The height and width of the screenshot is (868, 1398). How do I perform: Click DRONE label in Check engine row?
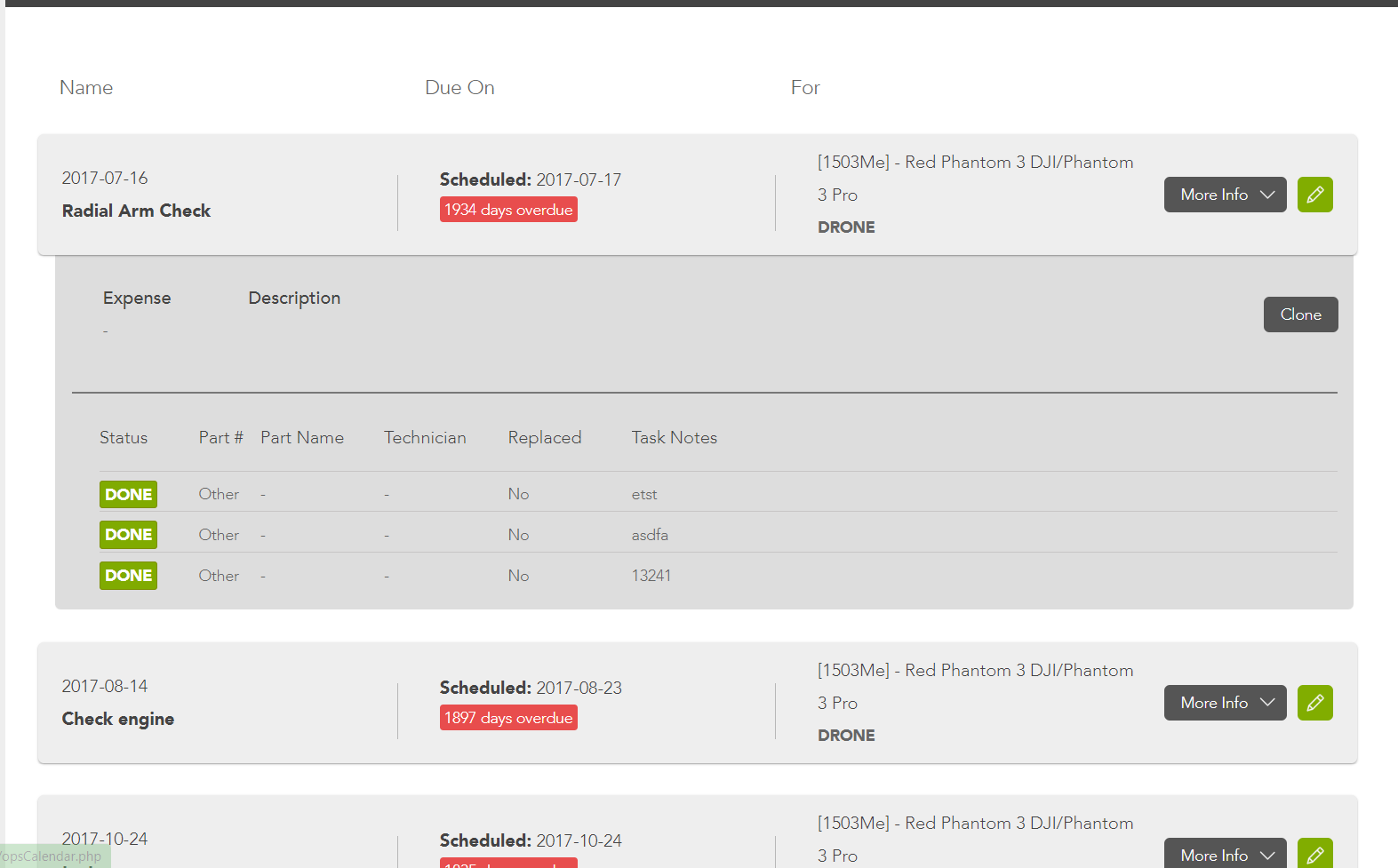pos(846,736)
